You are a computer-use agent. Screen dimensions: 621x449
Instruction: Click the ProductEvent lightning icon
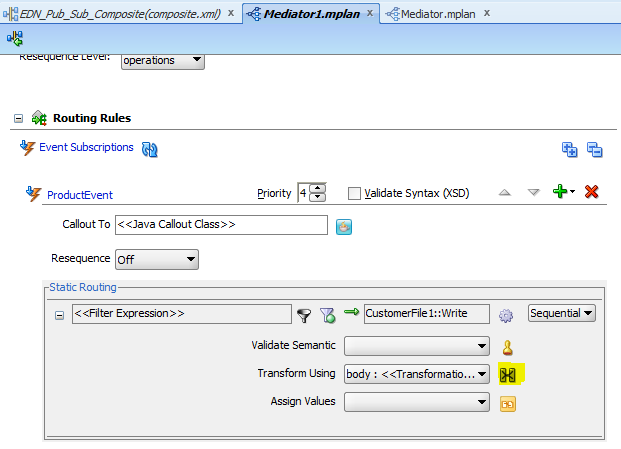click(33, 194)
